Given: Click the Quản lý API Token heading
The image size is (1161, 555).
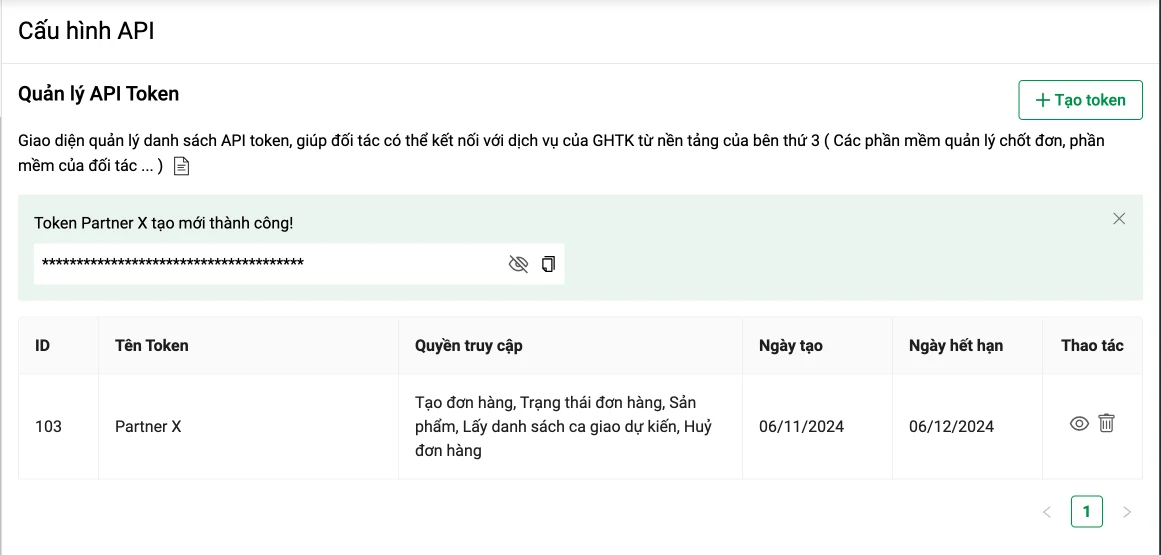Looking at the screenshot, I should 98,94.
